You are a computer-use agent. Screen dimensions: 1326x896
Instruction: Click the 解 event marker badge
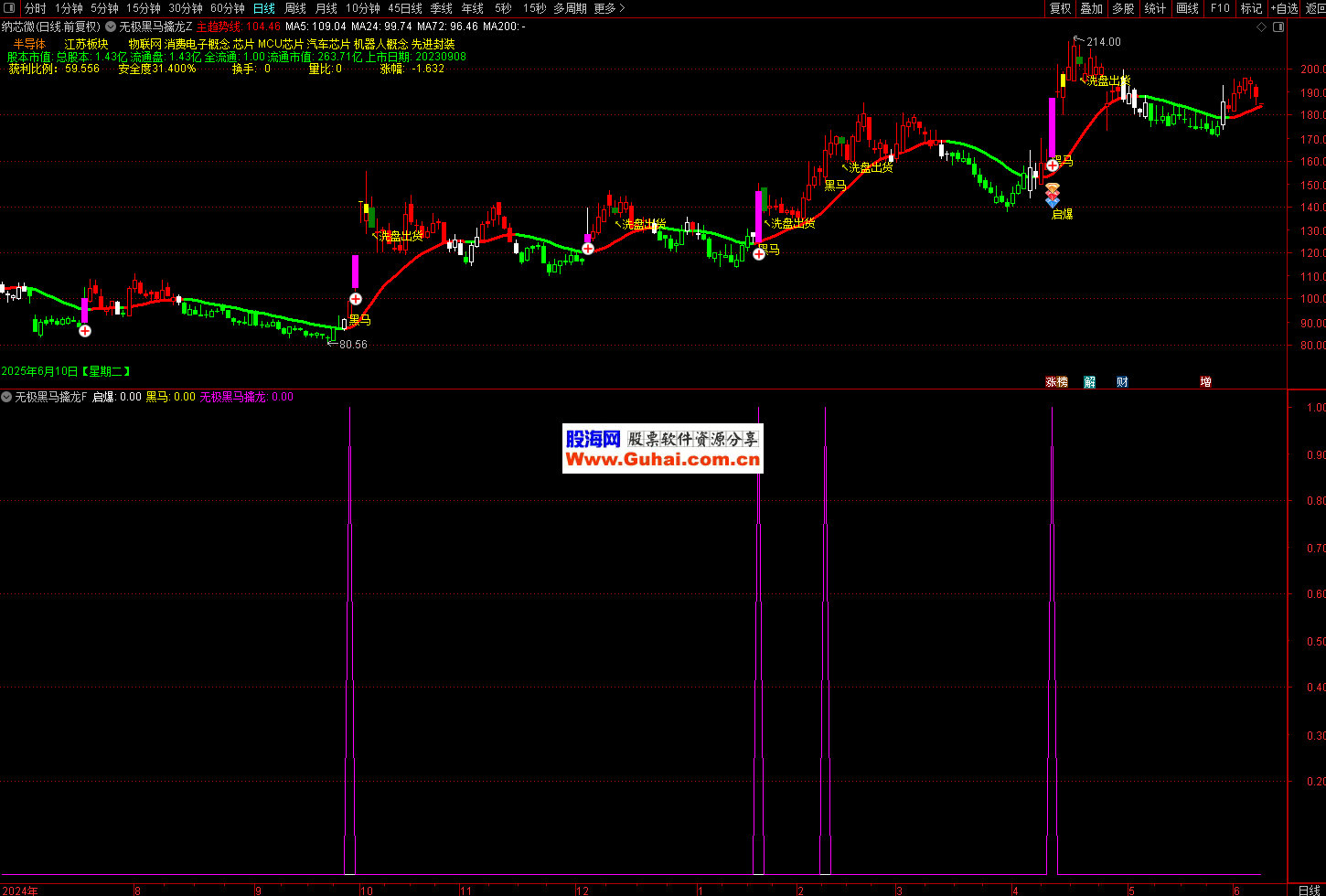[1090, 381]
